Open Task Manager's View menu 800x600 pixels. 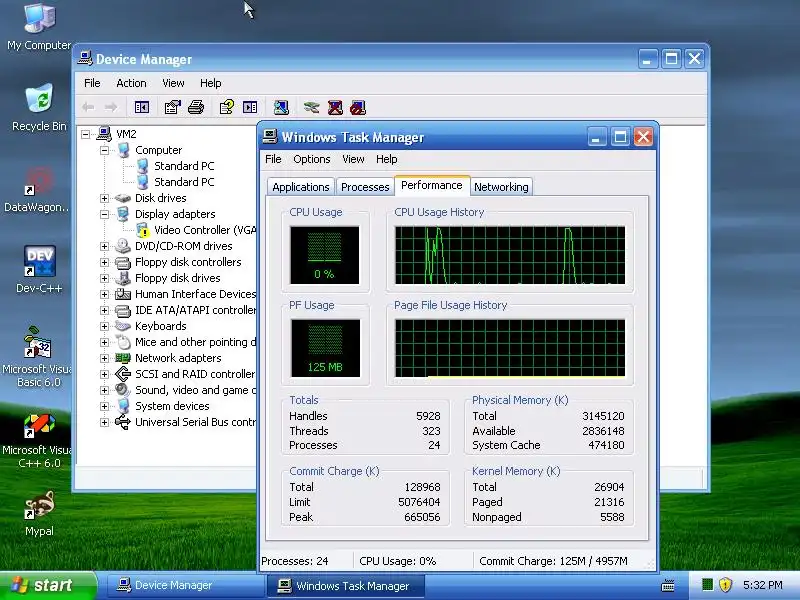(x=353, y=159)
